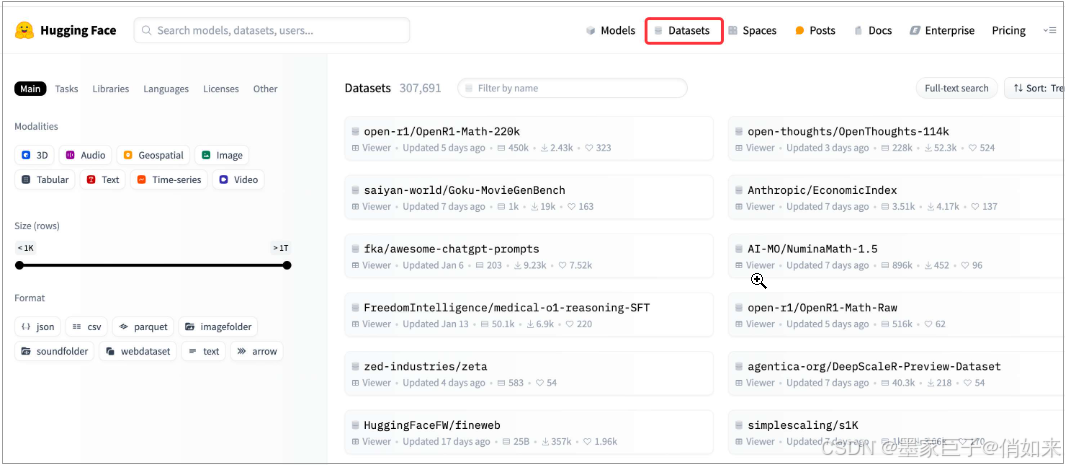
Task: Switch to the Tasks filter tab
Action: coord(67,89)
